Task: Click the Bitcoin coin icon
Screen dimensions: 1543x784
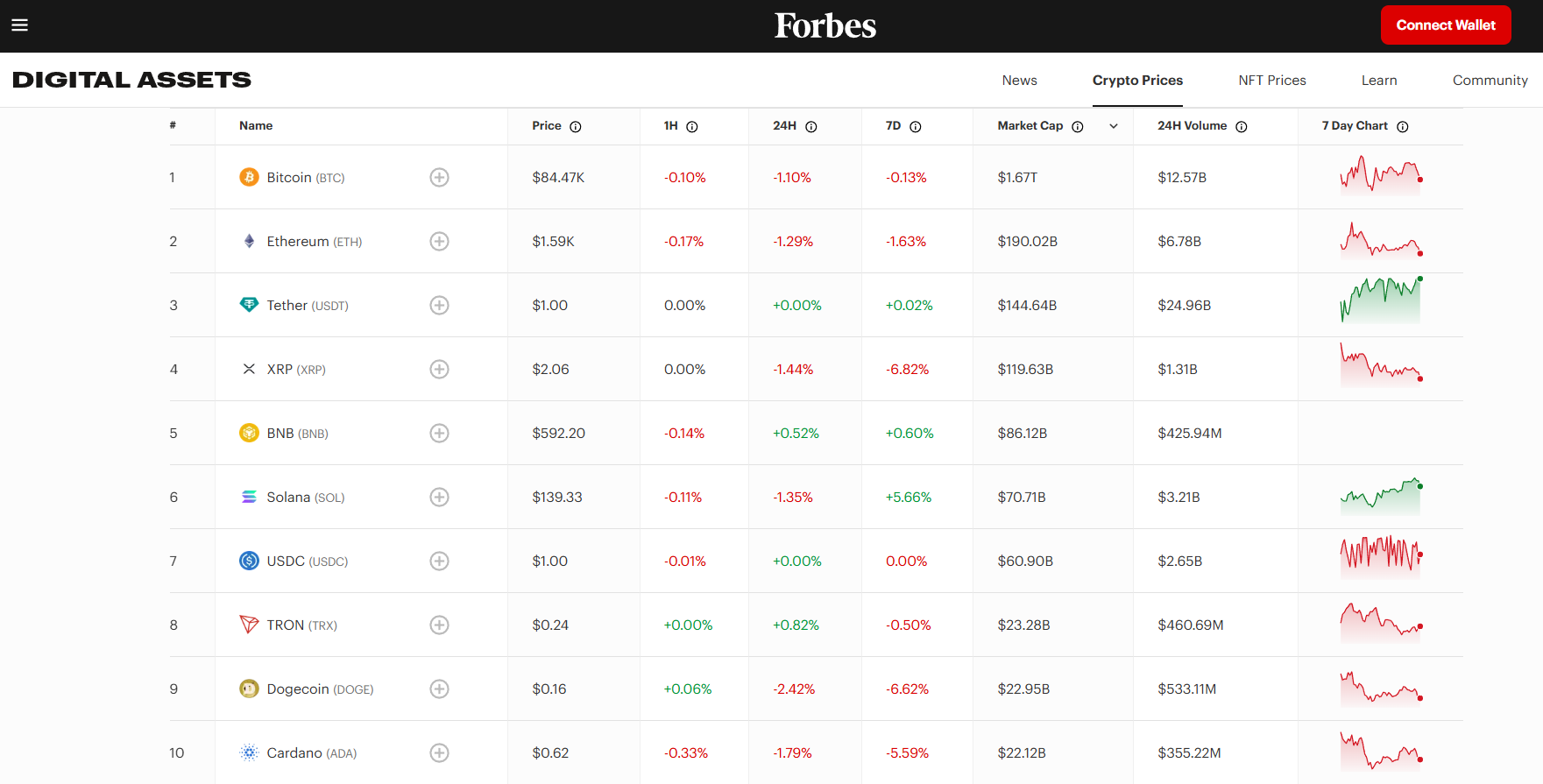Action: [x=249, y=177]
